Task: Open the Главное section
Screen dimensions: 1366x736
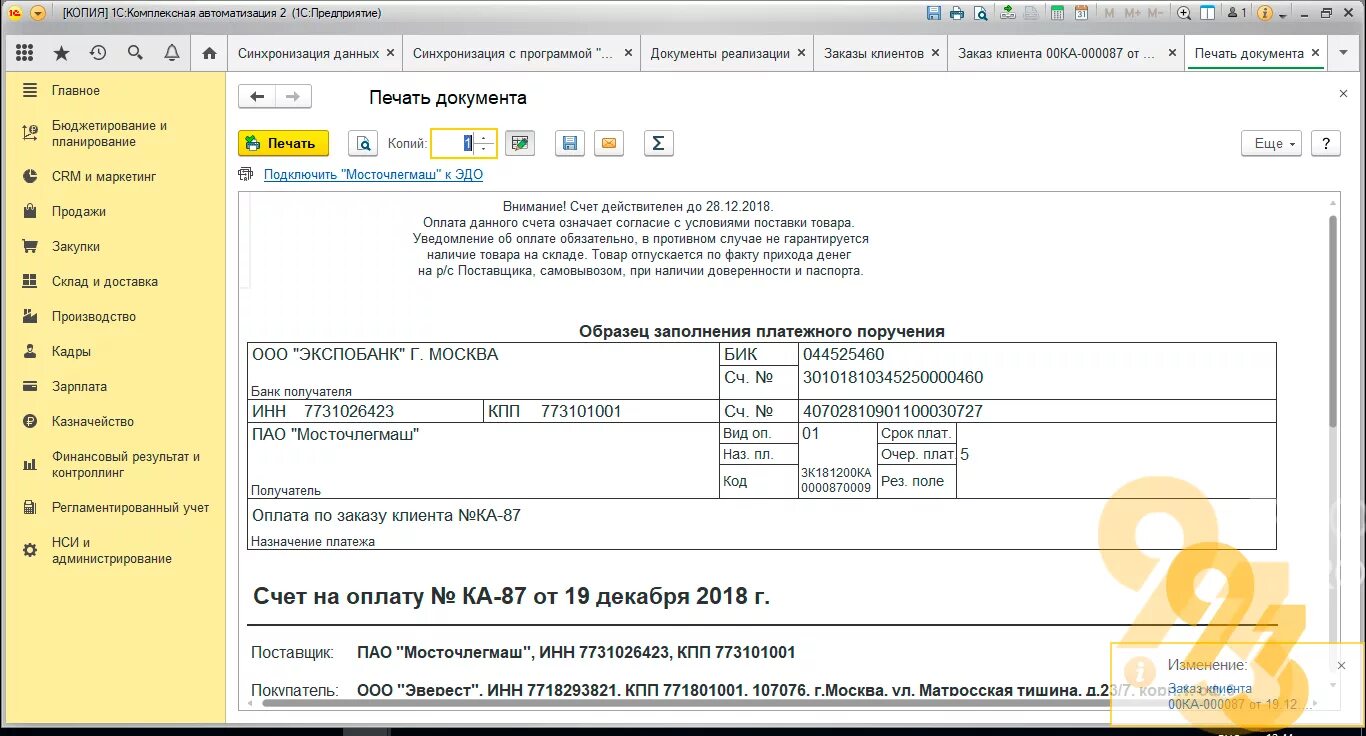Action: click(x=115, y=90)
